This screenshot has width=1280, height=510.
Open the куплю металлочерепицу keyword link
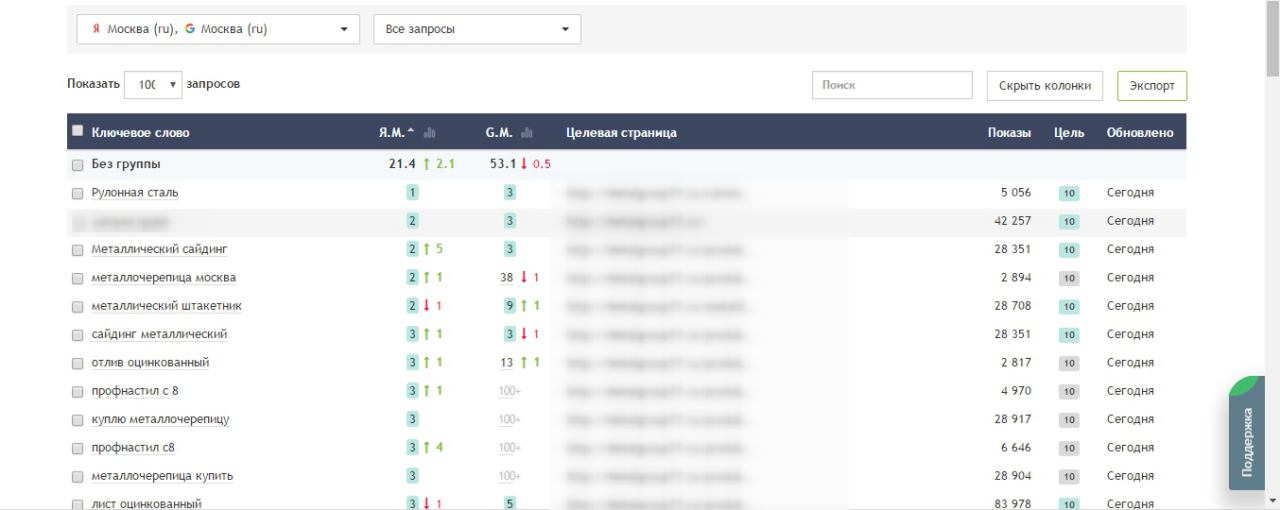pos(160,419)
